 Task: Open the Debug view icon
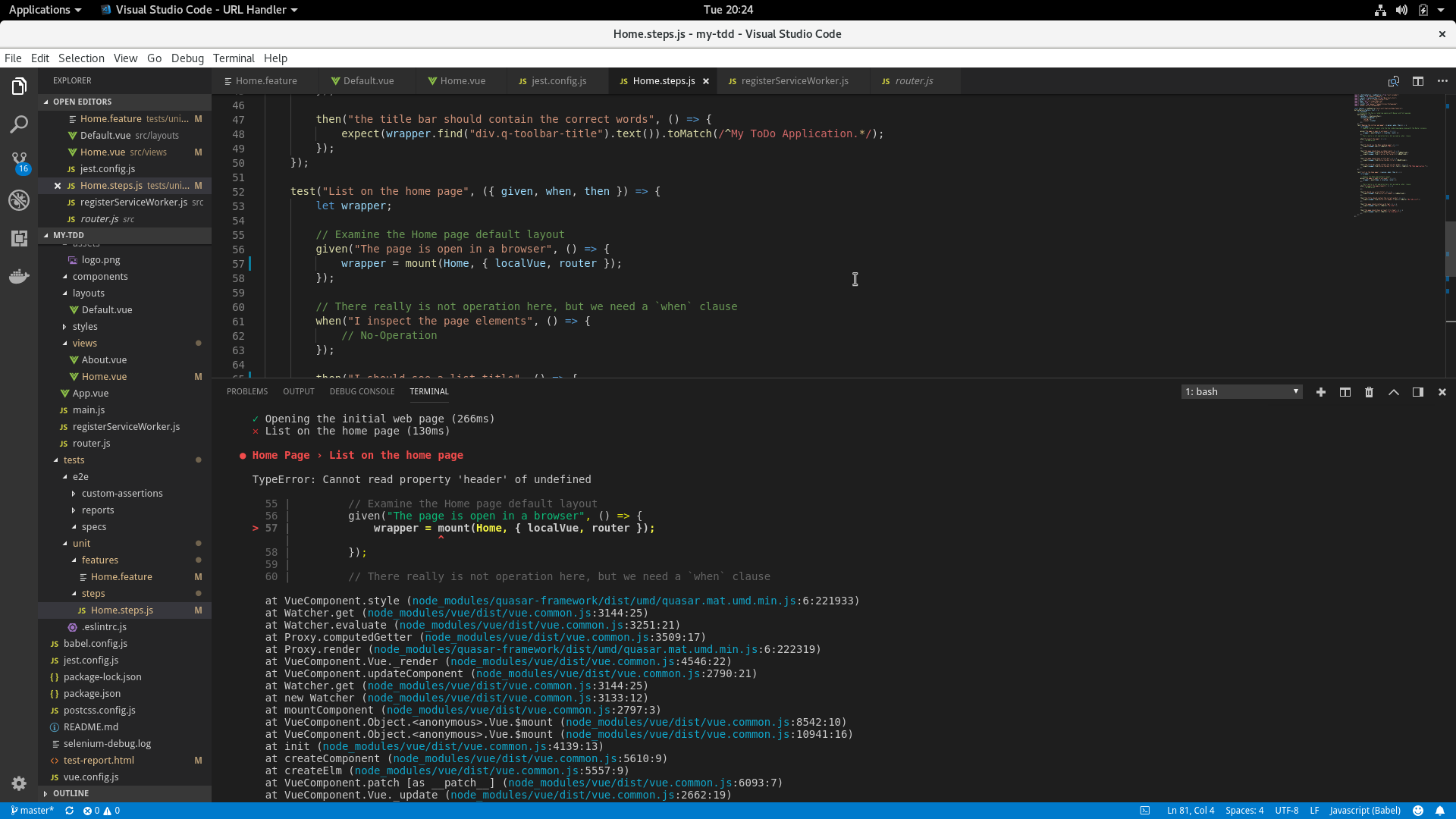click(x=19, y=200)
